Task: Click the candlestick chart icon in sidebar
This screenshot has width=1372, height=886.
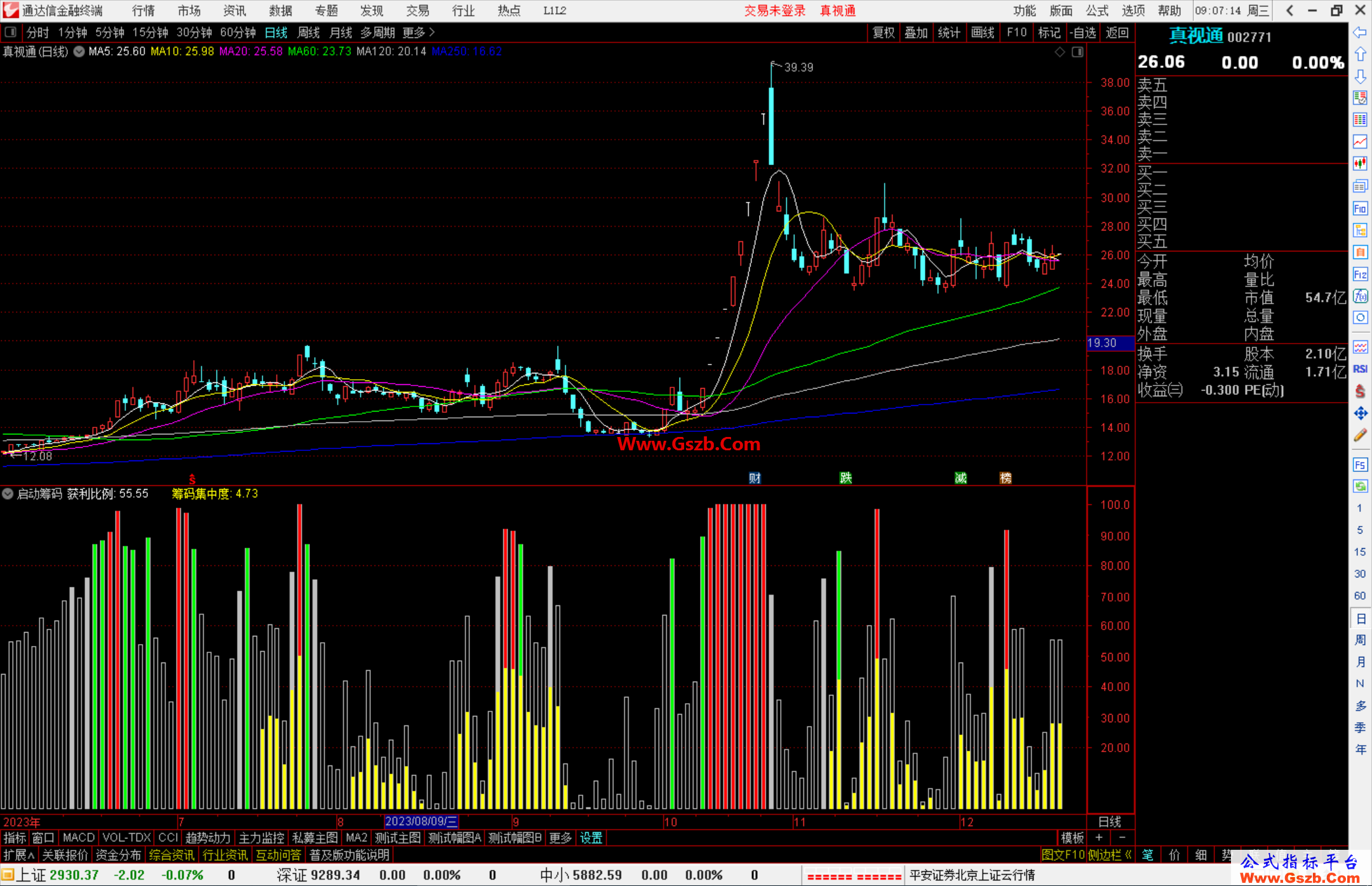Action: click(1360, 164)
